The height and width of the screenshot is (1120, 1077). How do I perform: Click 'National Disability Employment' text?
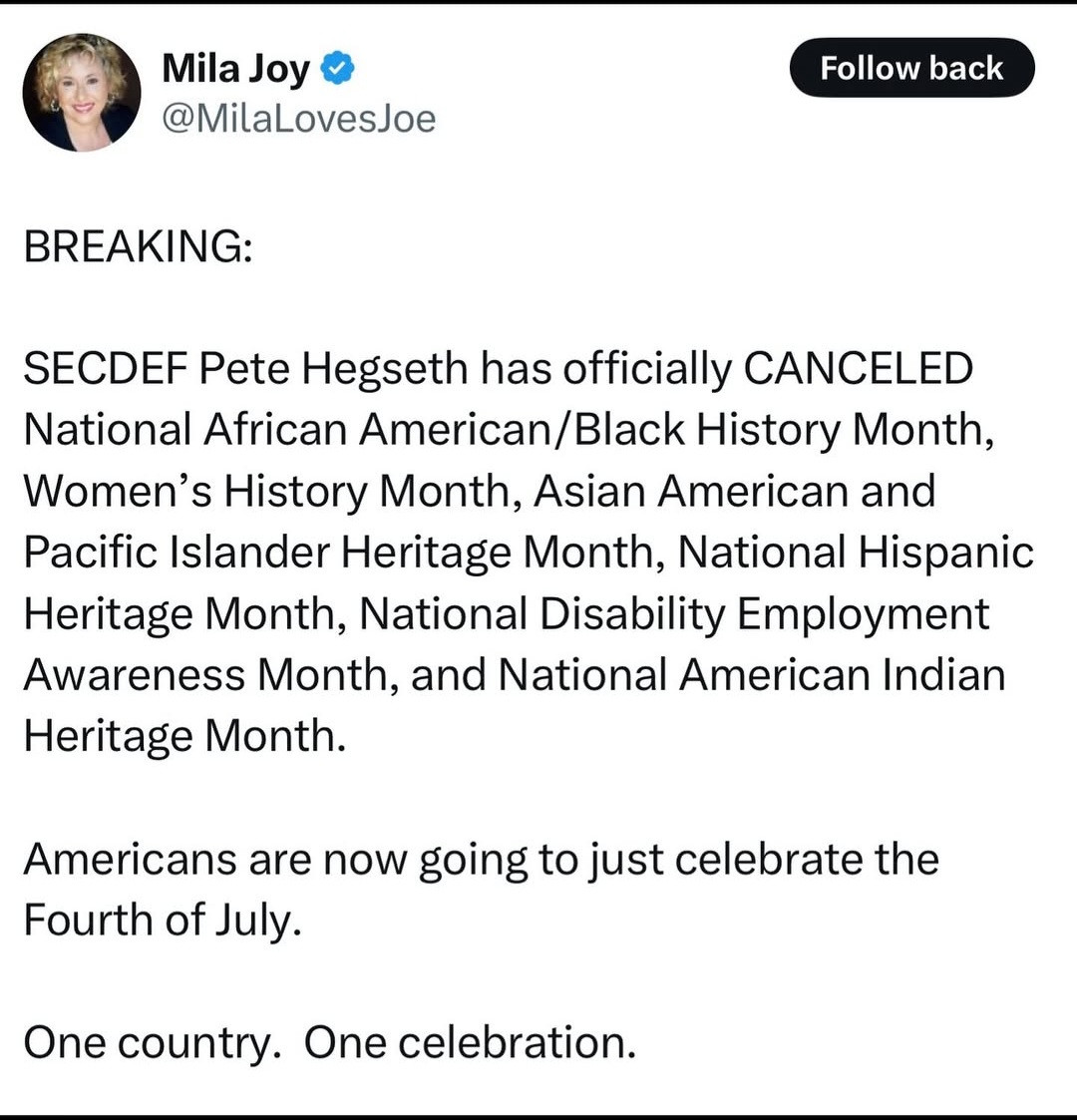point(674,614)
